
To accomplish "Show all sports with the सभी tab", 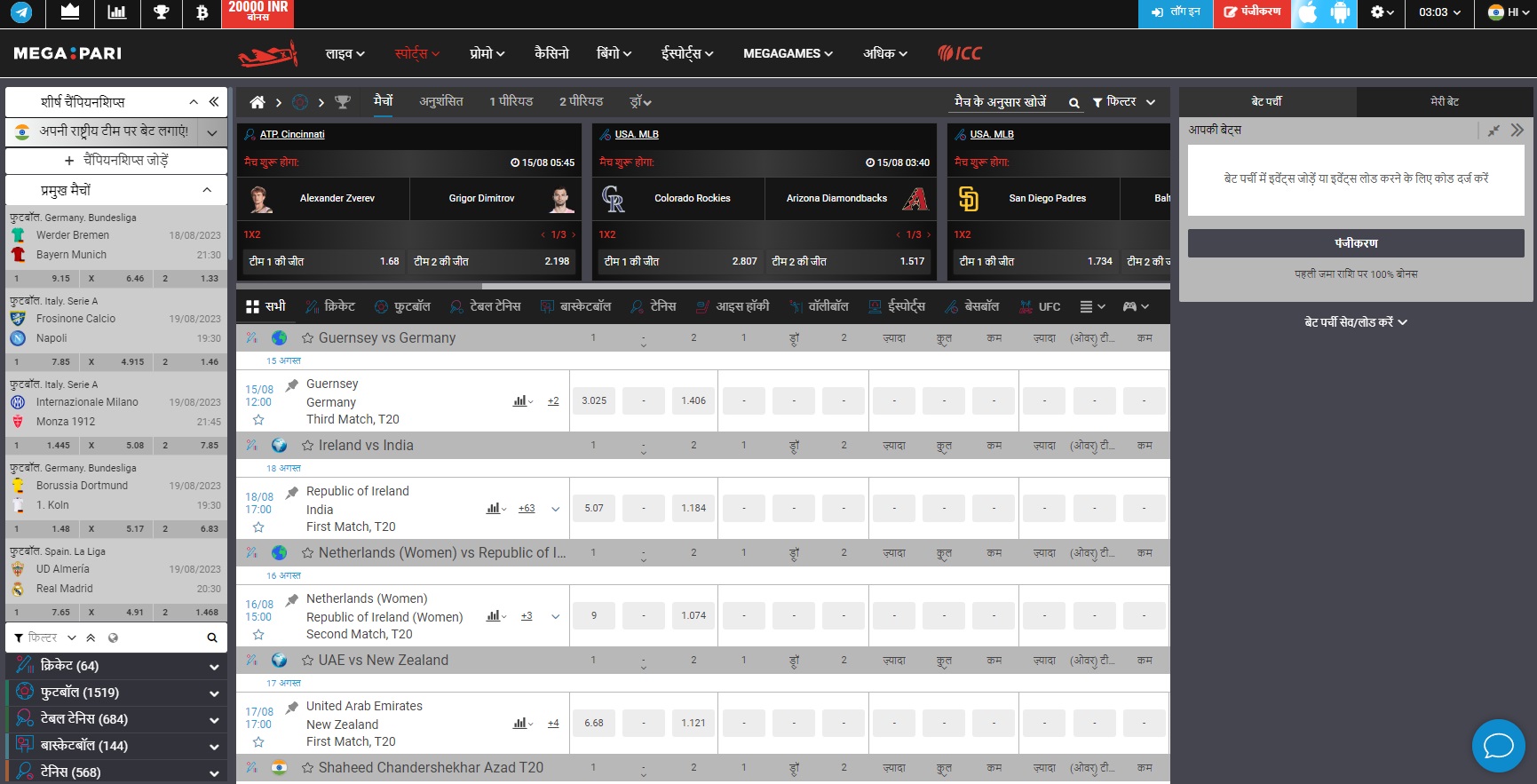I will (x=265, y=306).
